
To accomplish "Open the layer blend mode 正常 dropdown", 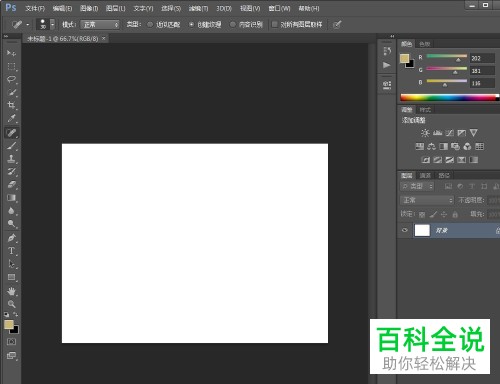I will 427,200.
